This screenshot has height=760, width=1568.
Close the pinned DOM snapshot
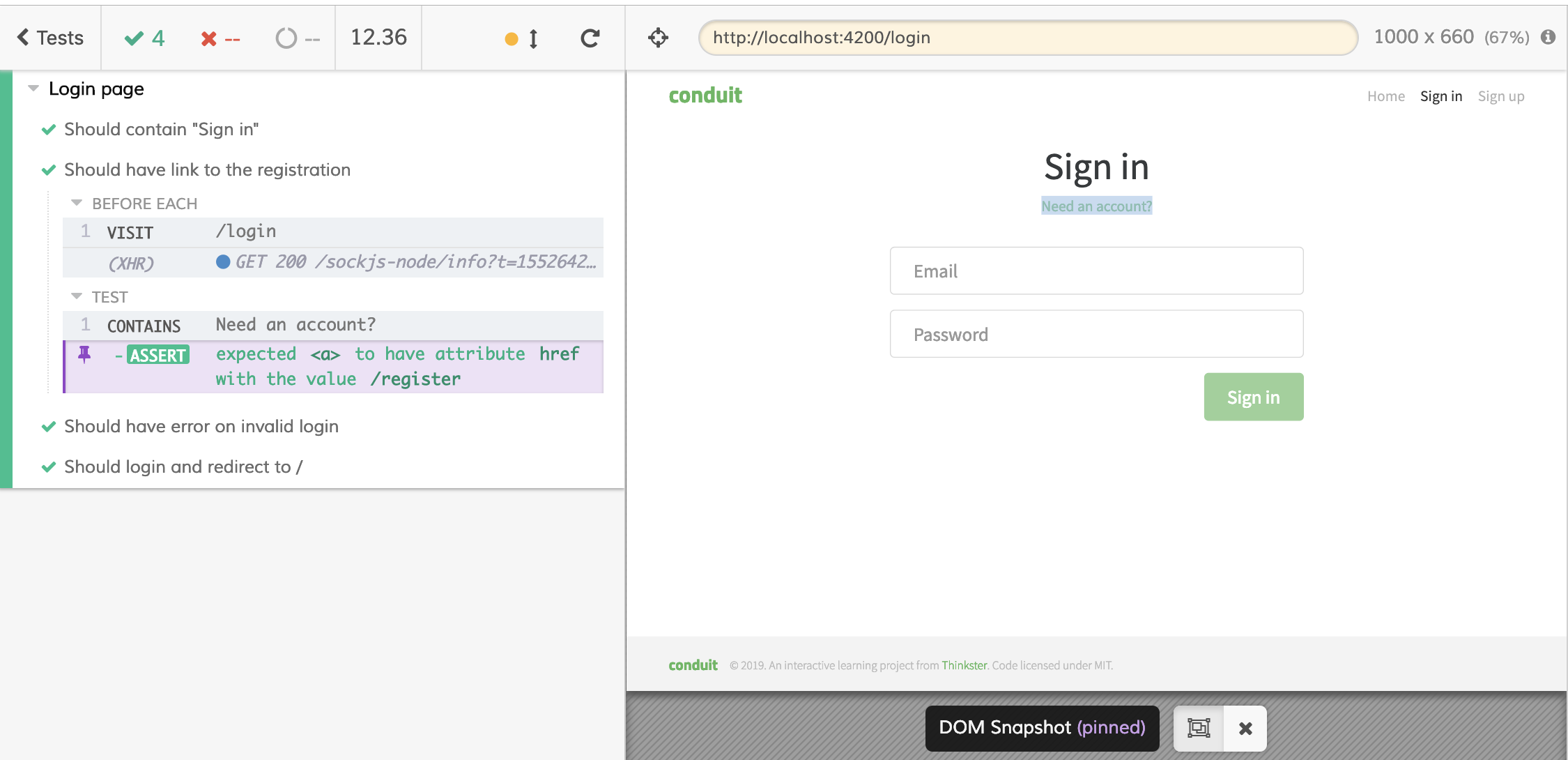pyautogui.click(x=1245, y=728)
